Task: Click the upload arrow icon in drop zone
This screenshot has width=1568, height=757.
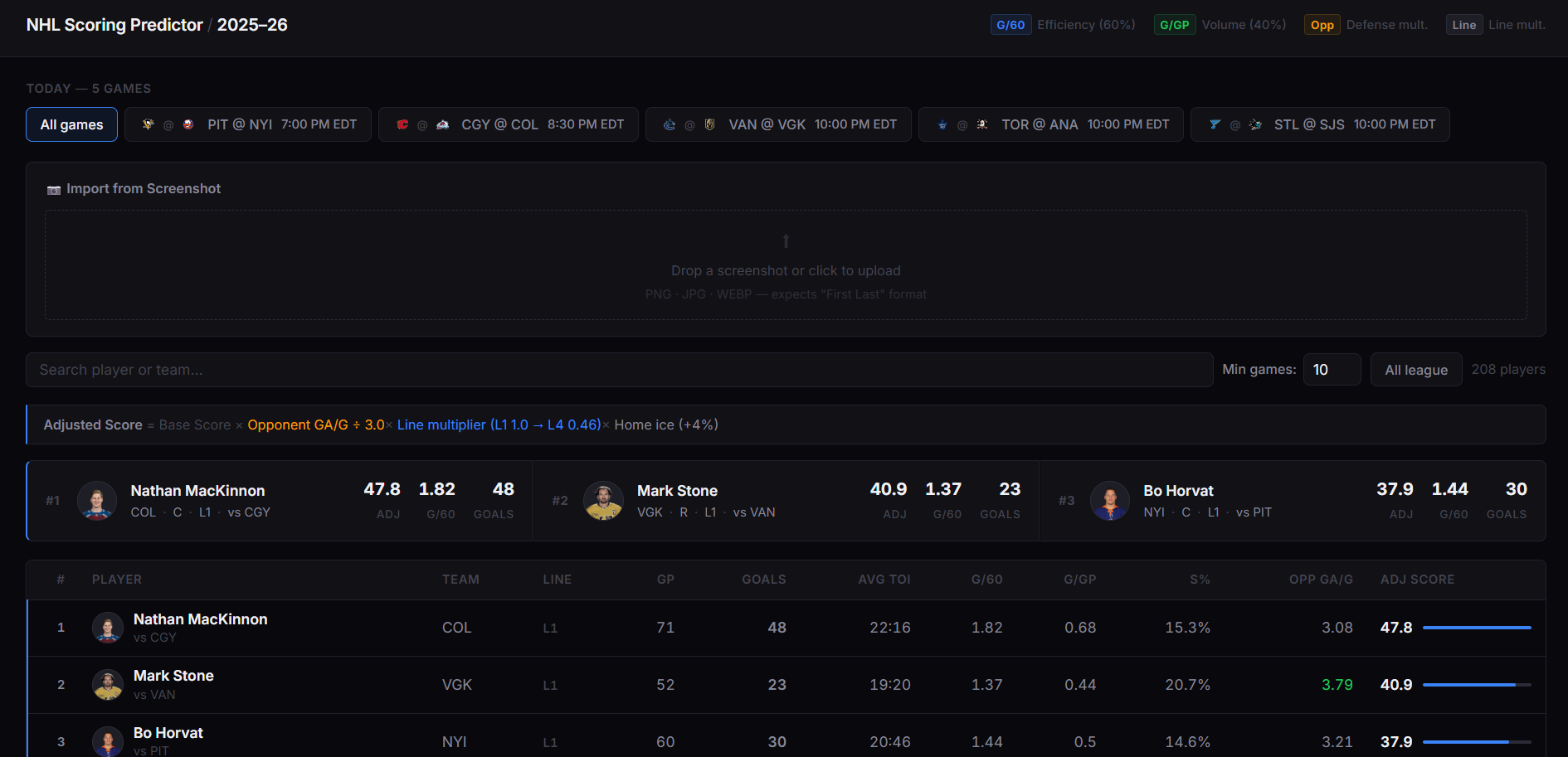Action: pyautogui.click(x=786, y=241)
